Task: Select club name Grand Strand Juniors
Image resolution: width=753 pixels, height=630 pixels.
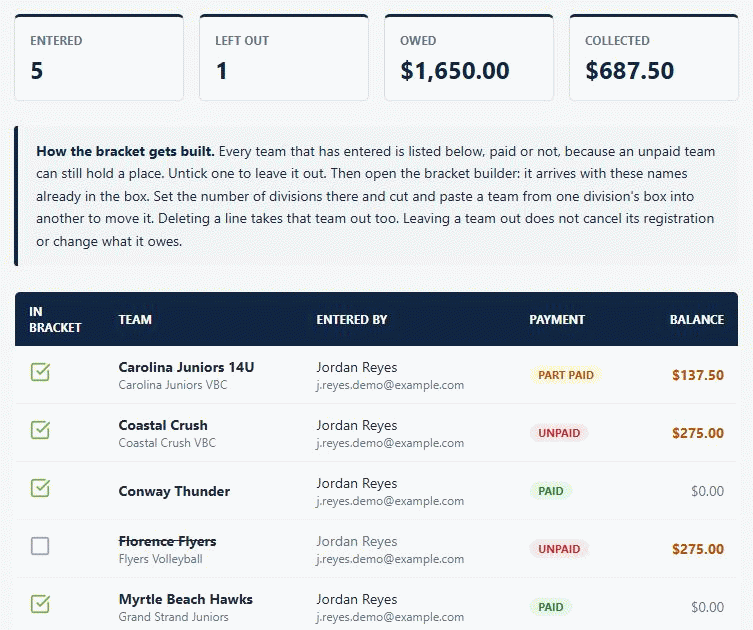Action: pyautogui.click(x=173, y=617)
